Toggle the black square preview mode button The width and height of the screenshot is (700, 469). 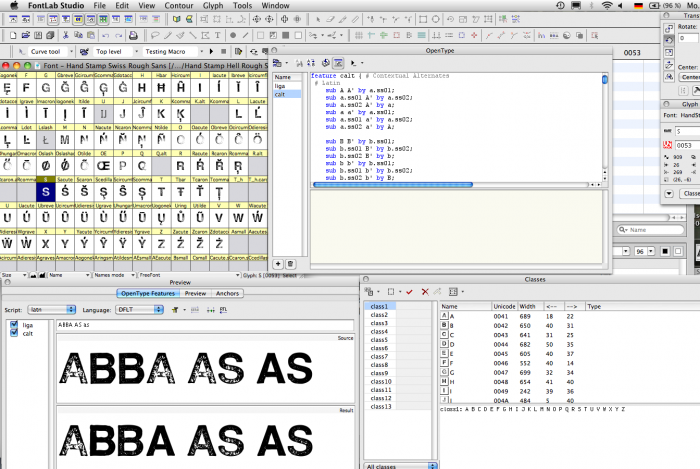[665, 252]
